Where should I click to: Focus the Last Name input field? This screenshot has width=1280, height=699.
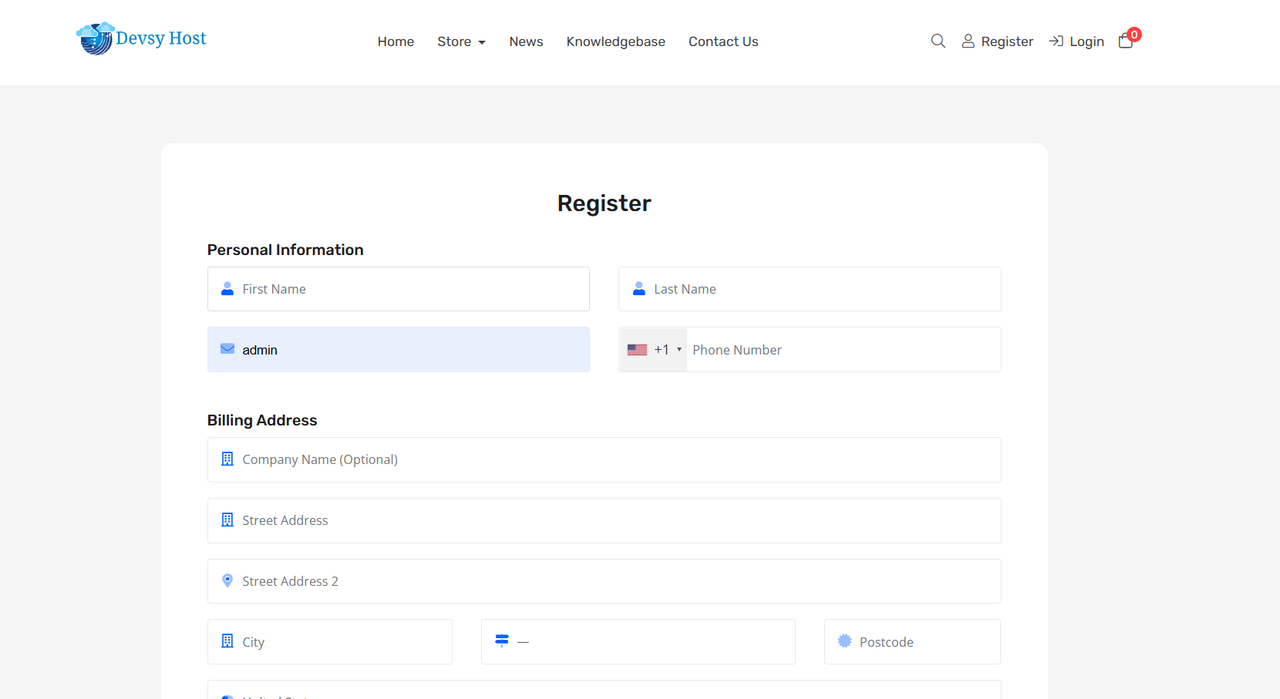810,289
